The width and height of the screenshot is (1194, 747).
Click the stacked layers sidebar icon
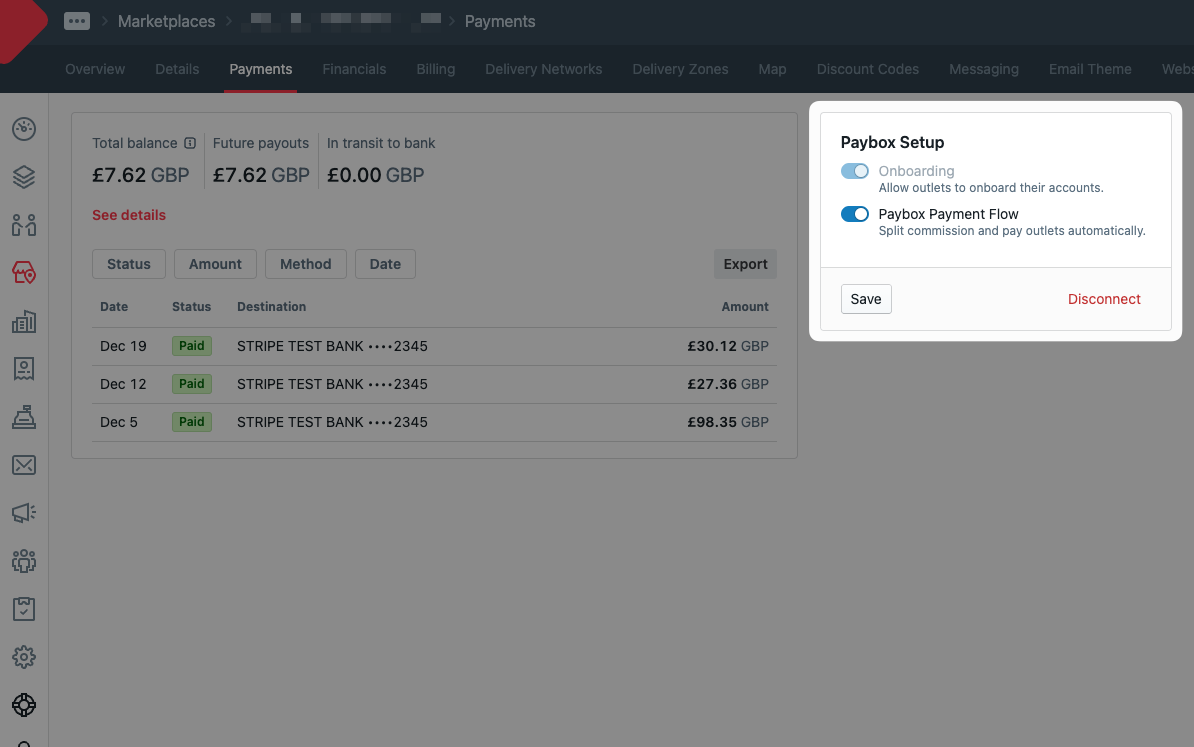point(24,177)
